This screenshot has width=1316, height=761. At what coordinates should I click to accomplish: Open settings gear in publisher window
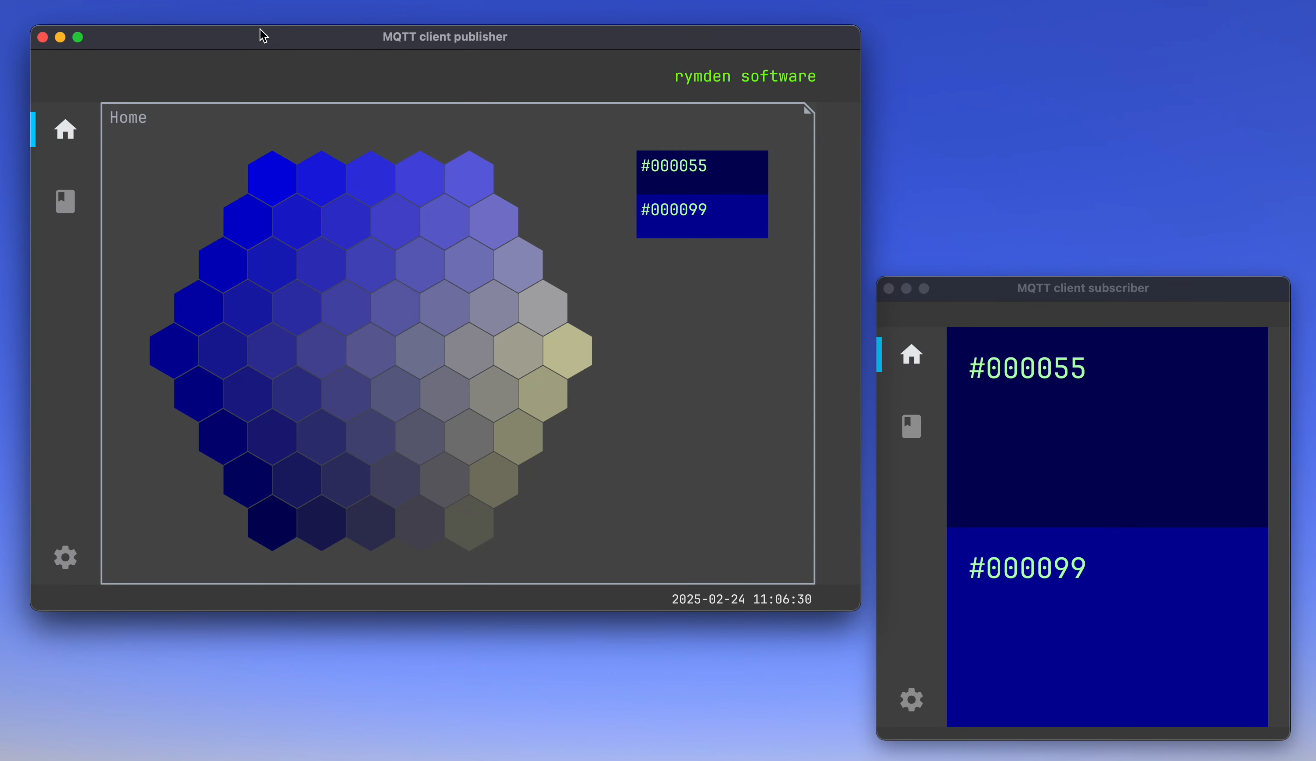point(65,557)
